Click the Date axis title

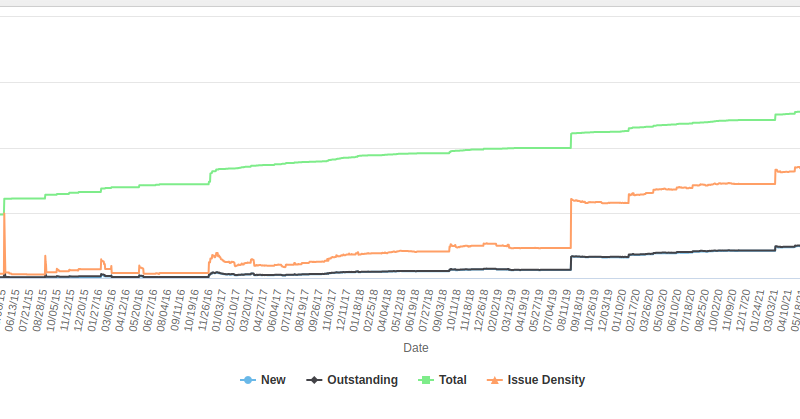point(416,348)
